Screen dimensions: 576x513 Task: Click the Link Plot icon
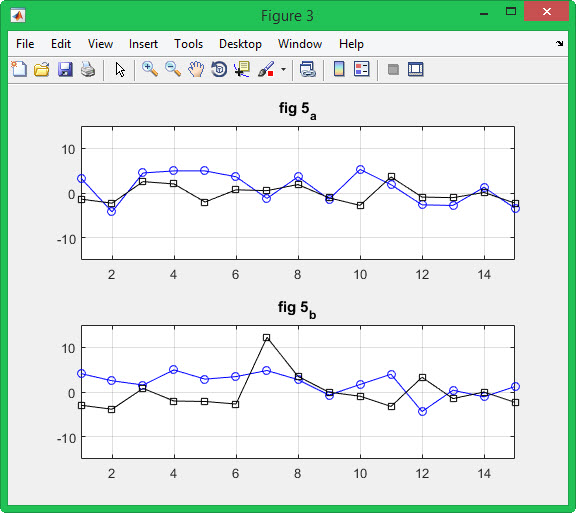(307, 69)
